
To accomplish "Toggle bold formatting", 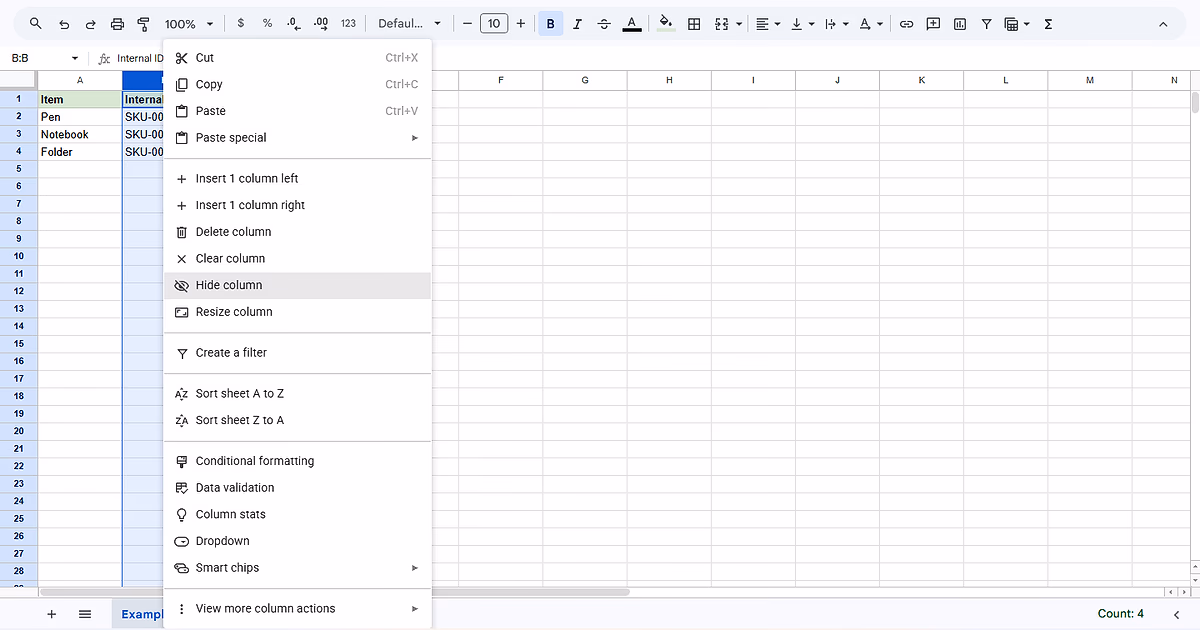I will tap(550, 24).
